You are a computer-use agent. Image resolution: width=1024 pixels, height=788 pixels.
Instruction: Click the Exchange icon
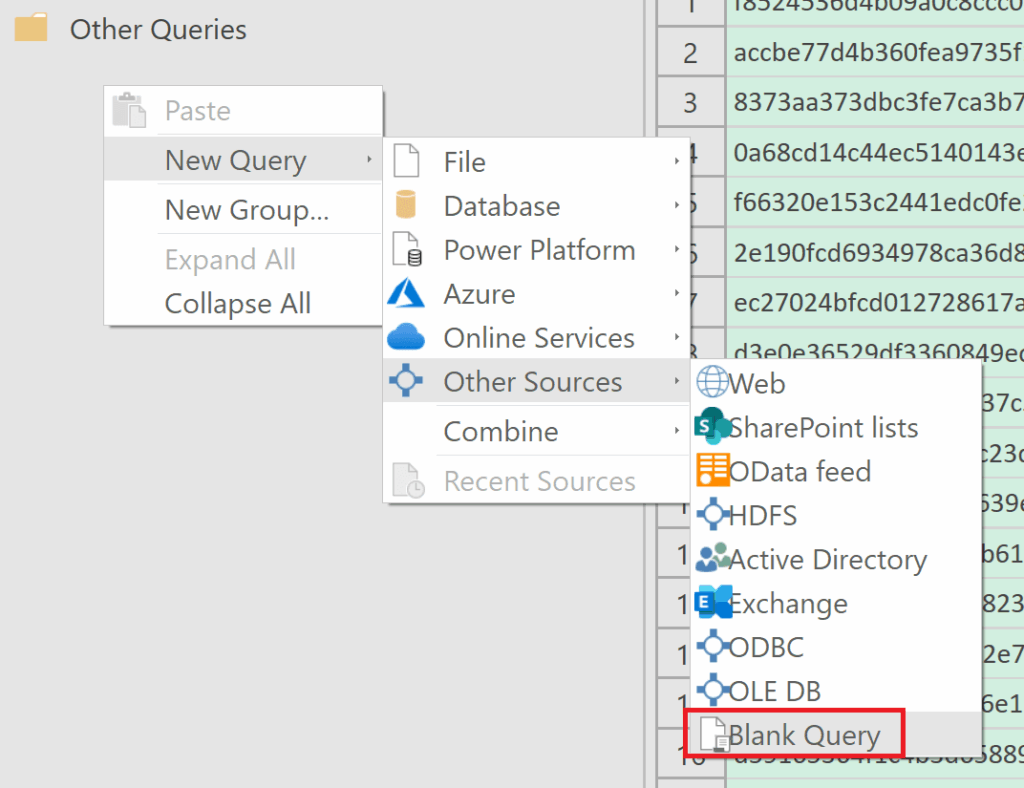click(x=712, y=603)
